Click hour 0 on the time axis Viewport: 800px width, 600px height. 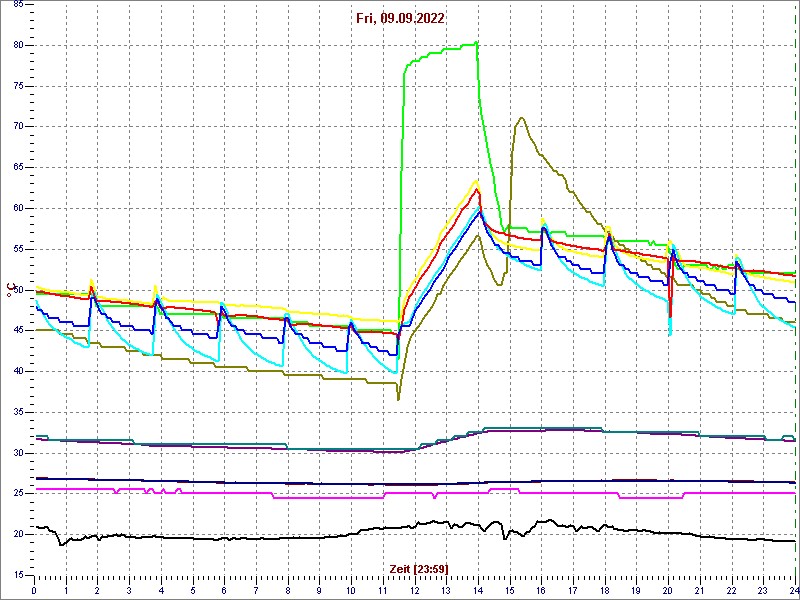pos(34,590)
